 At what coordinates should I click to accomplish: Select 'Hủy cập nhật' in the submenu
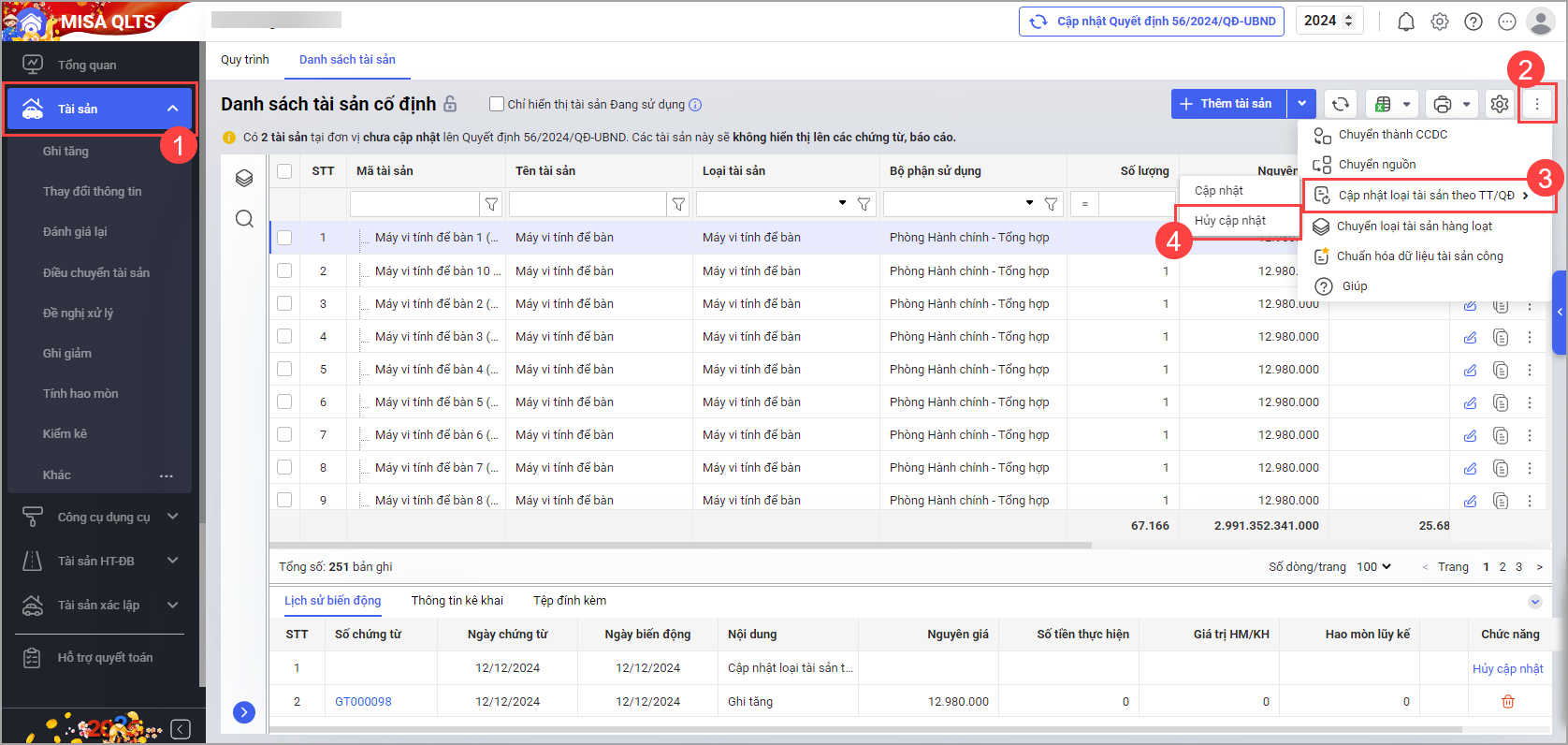(x=1230, y=221)
